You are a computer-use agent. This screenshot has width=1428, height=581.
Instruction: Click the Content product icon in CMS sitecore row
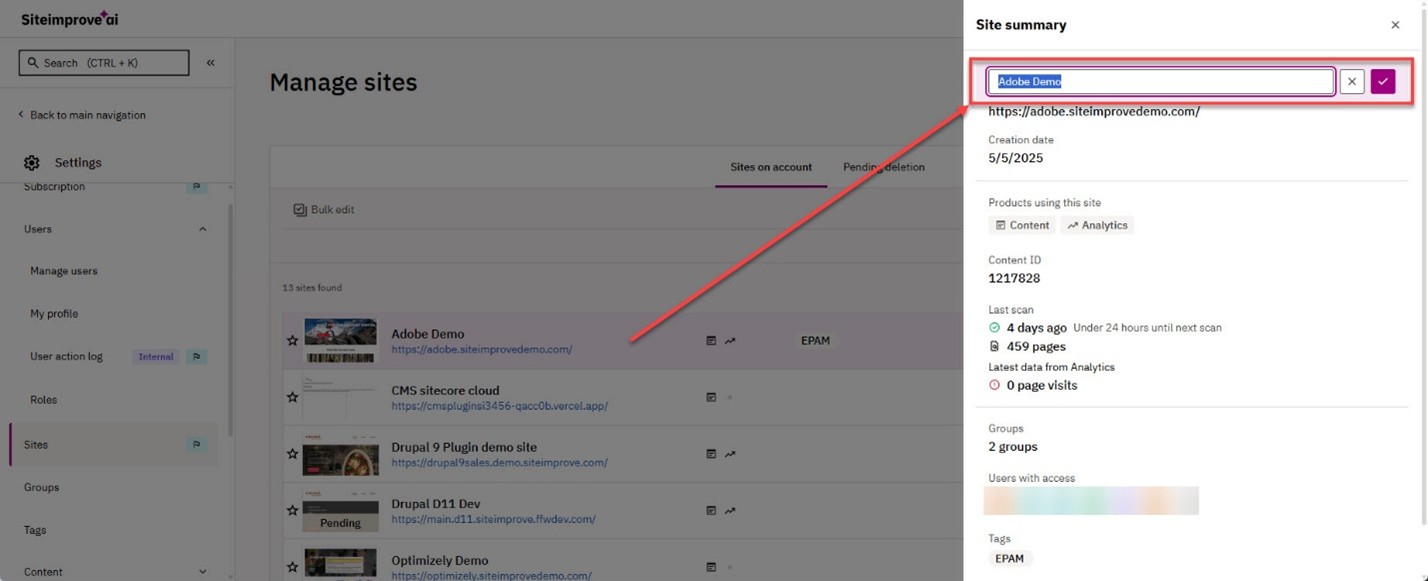pos(711,397)
